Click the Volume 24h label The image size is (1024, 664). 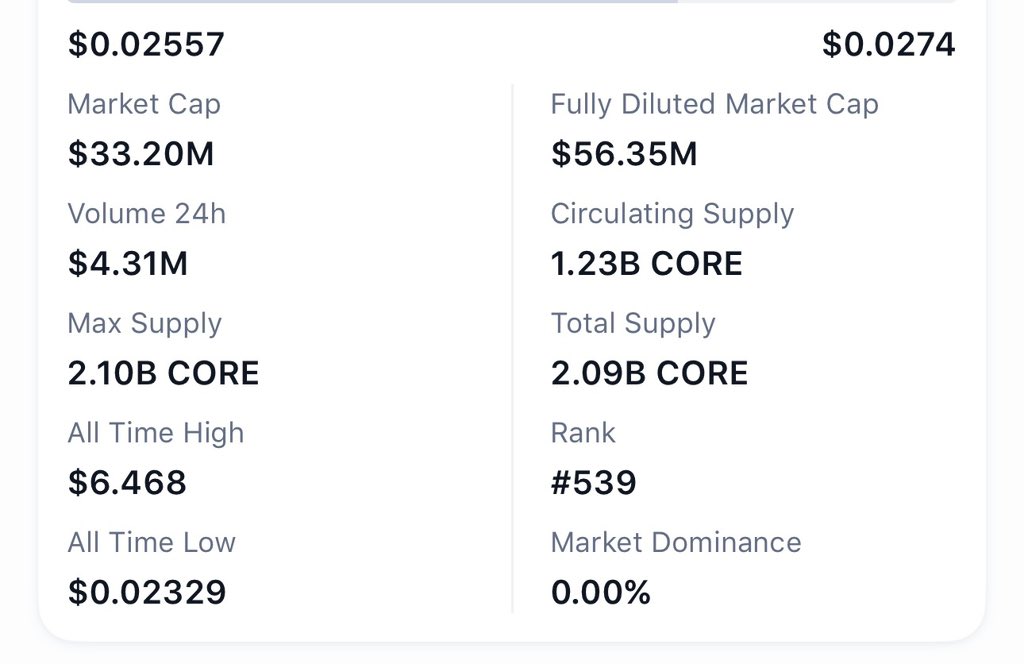pyautogui.click(x=147, y=214)
